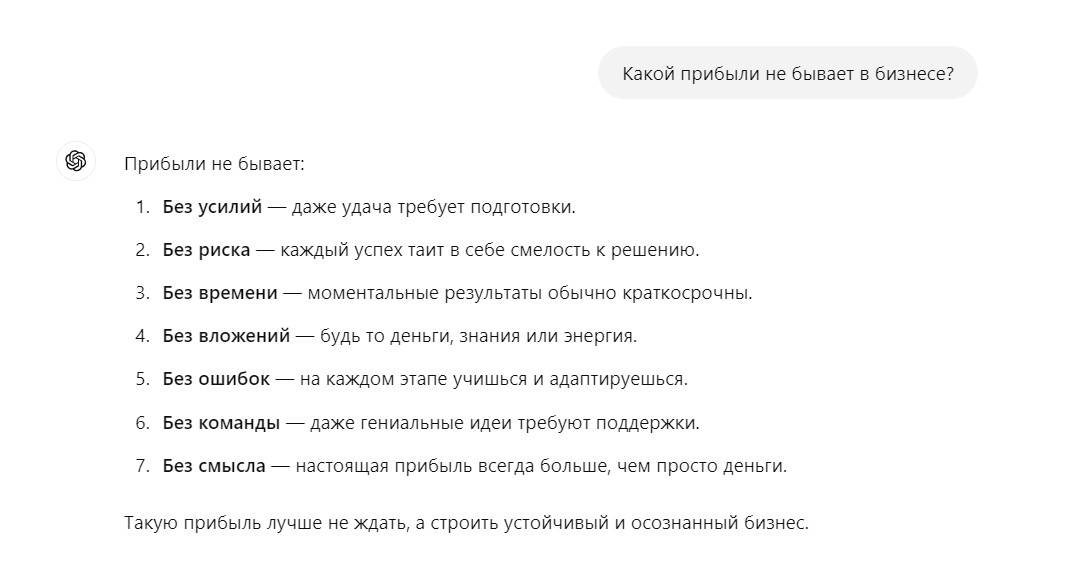Click the bold text 'Без риска'
Screen dimensions: 1072x588
coord(206,250)
